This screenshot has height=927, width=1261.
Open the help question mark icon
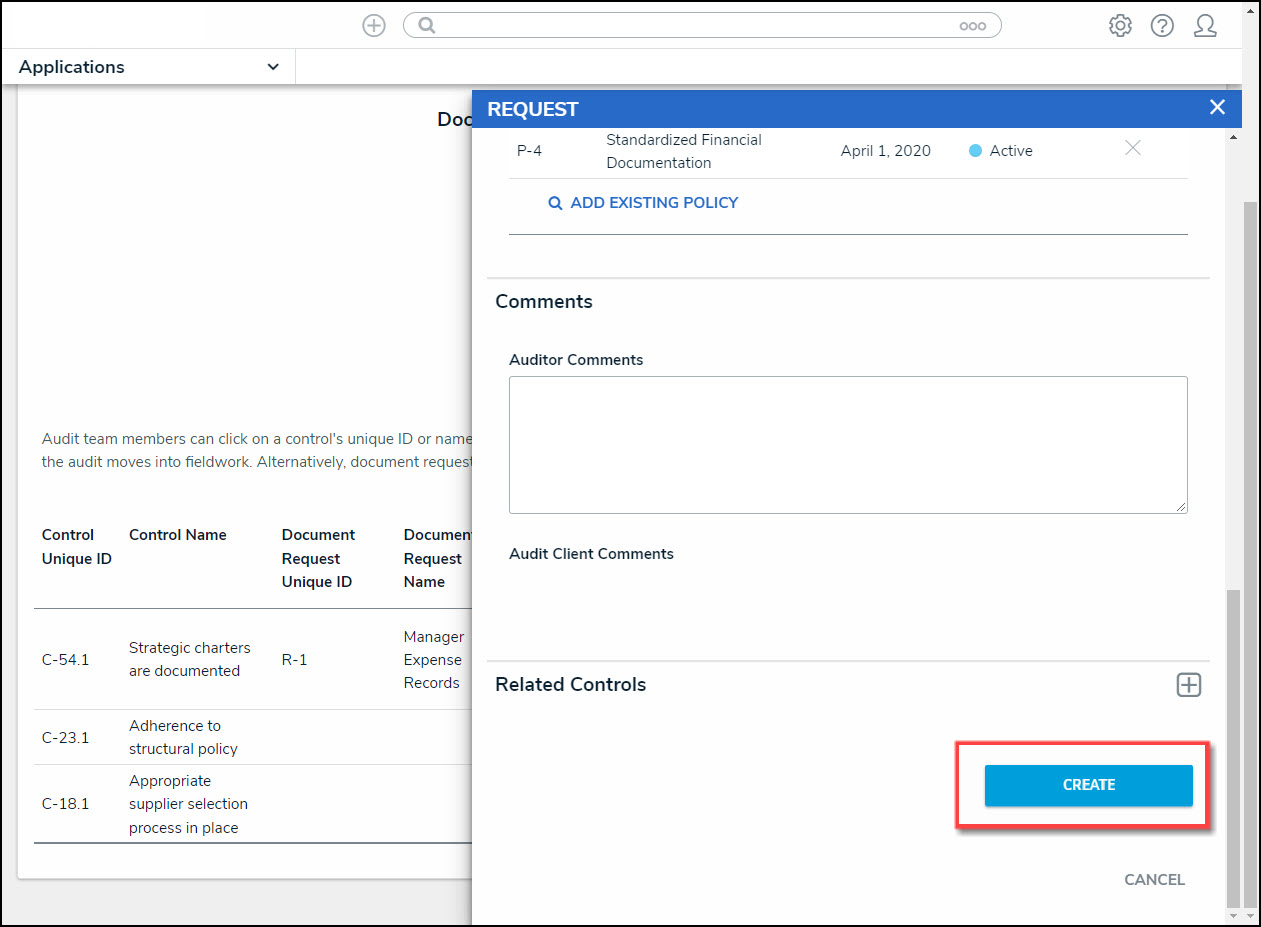point(1162,26)
